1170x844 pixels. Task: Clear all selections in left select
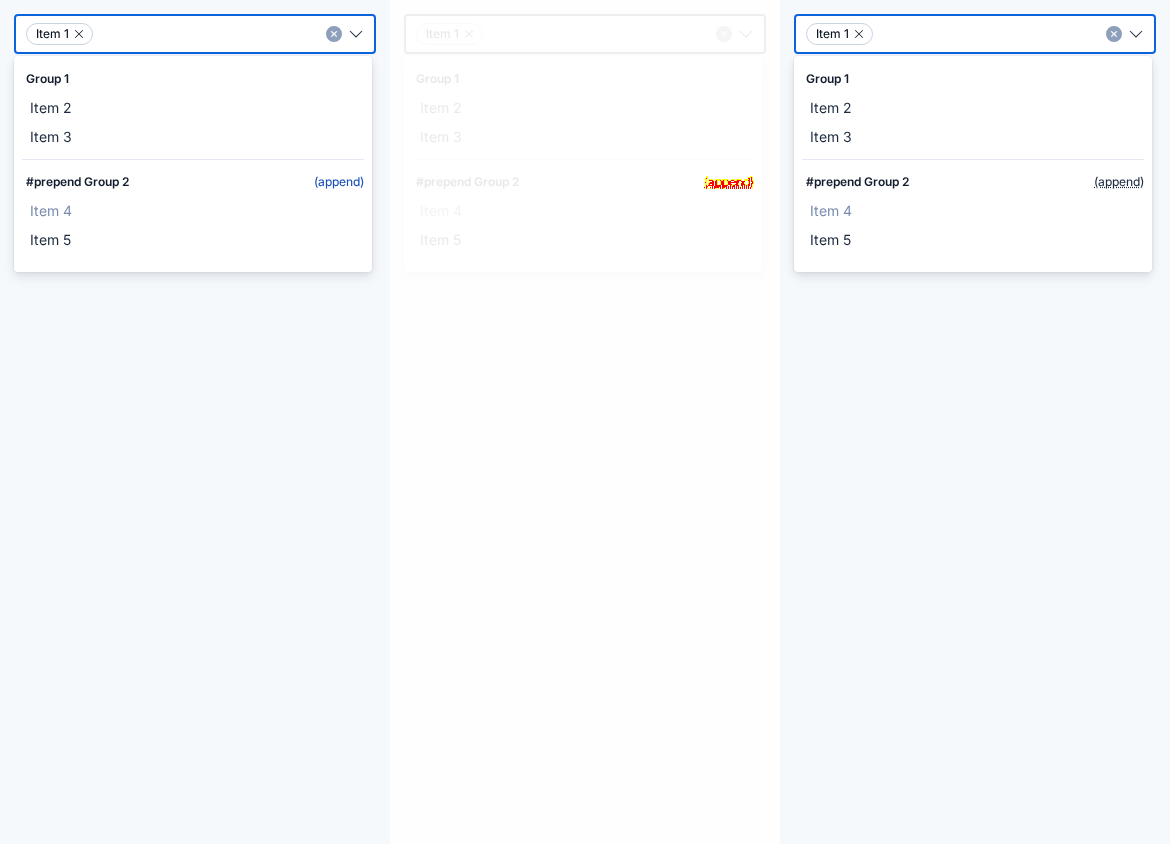[334, 34]
